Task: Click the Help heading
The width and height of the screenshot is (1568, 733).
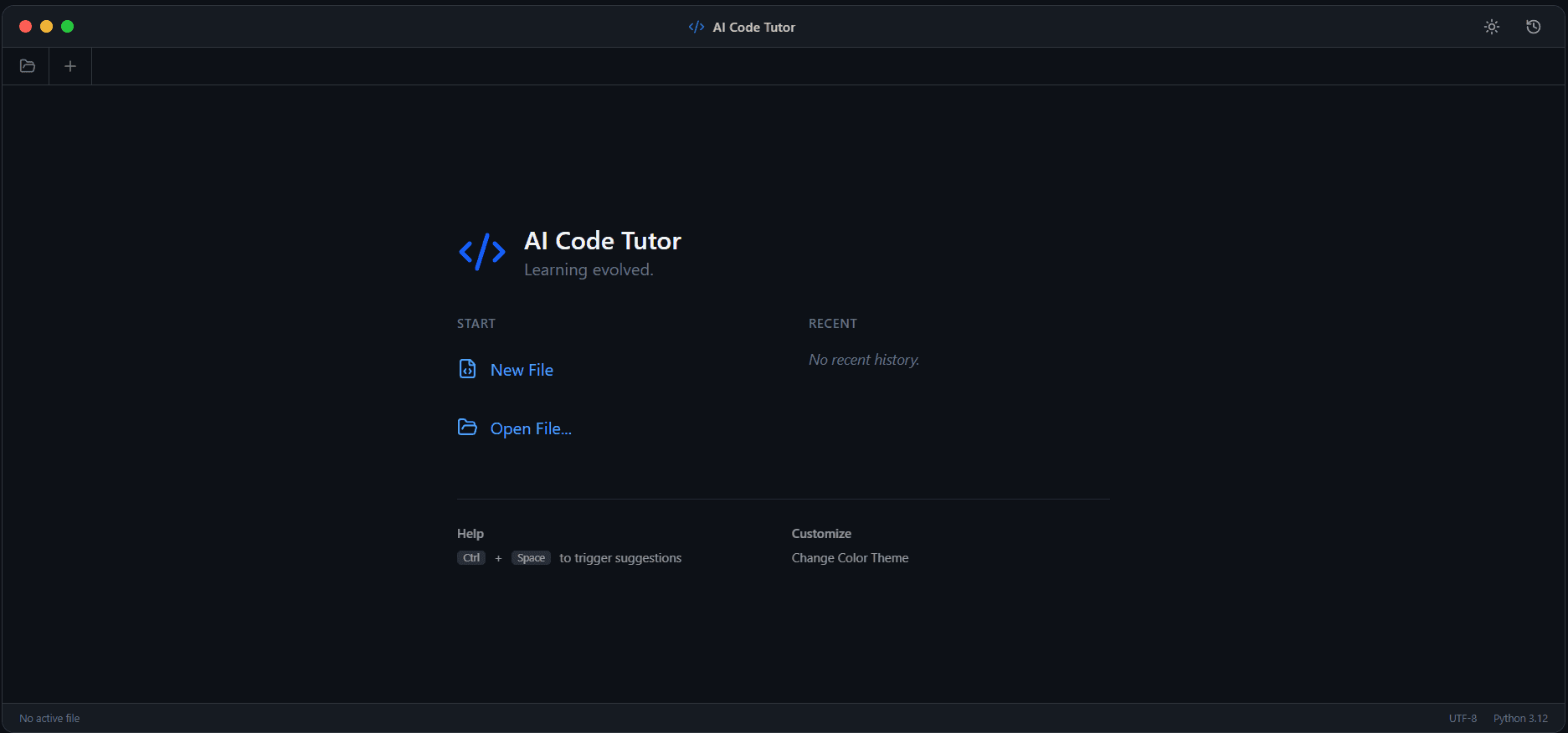Action: [x=470, y=534]
